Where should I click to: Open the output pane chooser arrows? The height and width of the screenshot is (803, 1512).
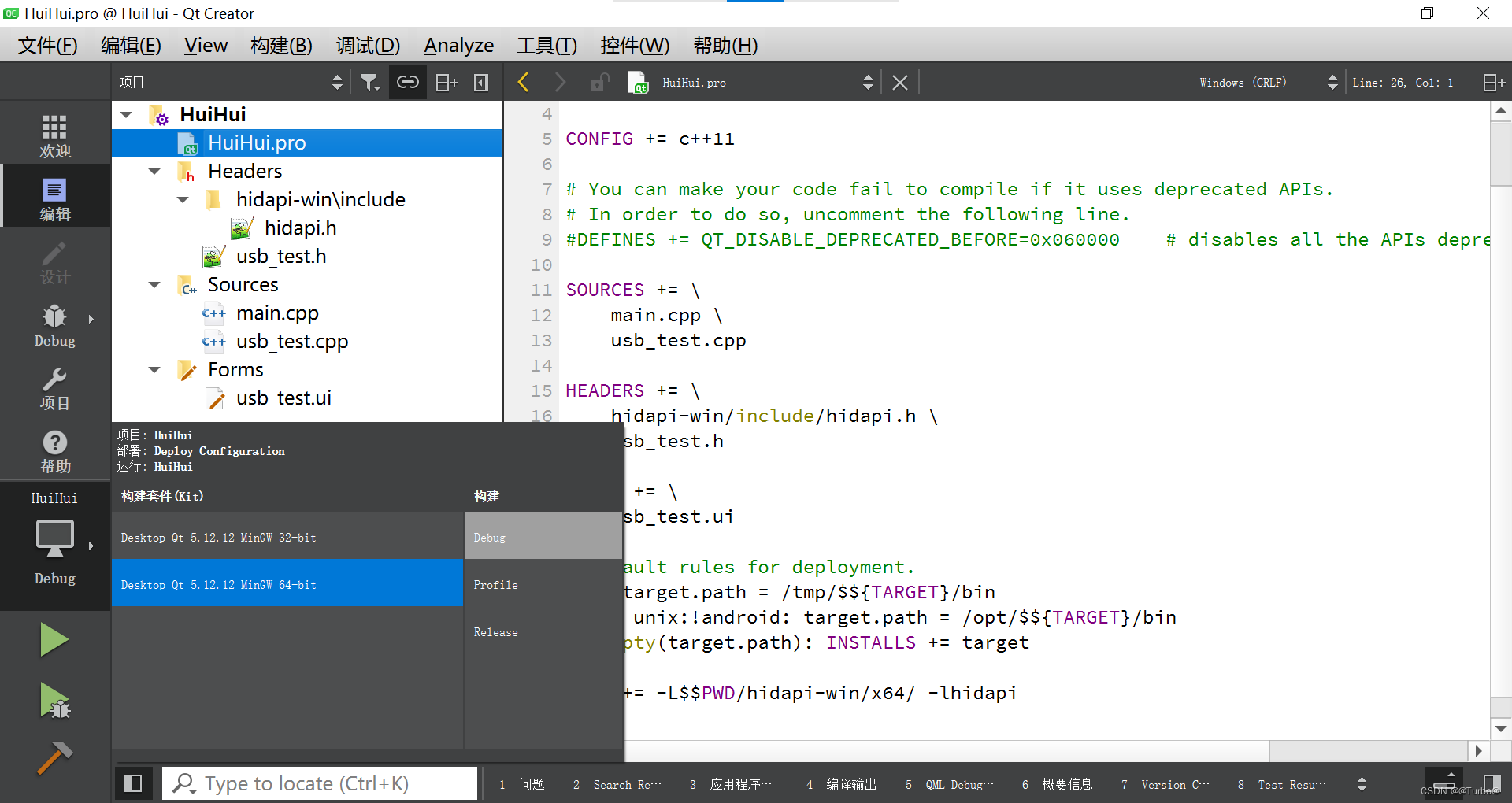pos(1362,784)
